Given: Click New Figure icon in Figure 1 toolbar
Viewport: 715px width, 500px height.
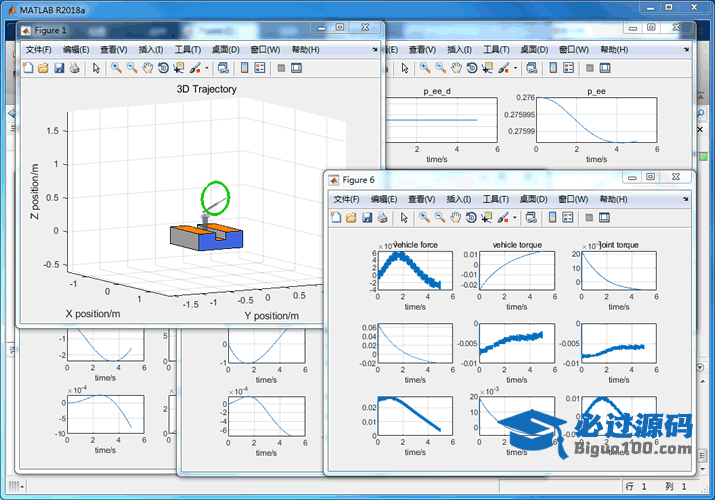Looking at the screenshot, I should (x=28, y=68).
